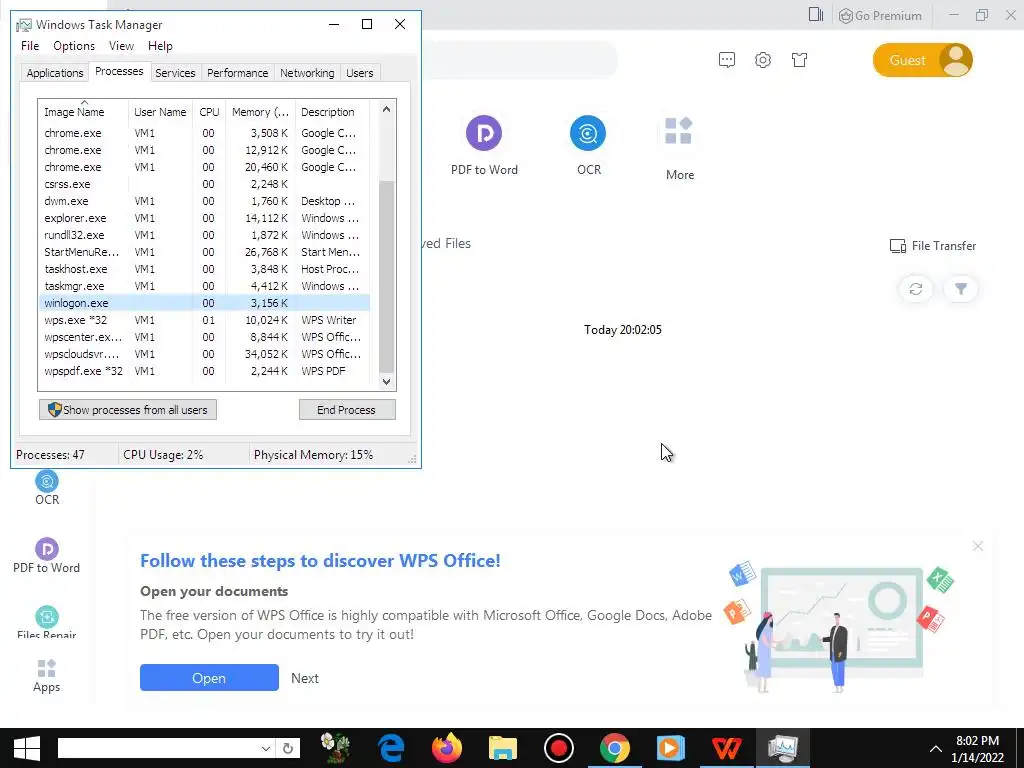Open the WPS skin shirt icon

[x=799, y=60]
